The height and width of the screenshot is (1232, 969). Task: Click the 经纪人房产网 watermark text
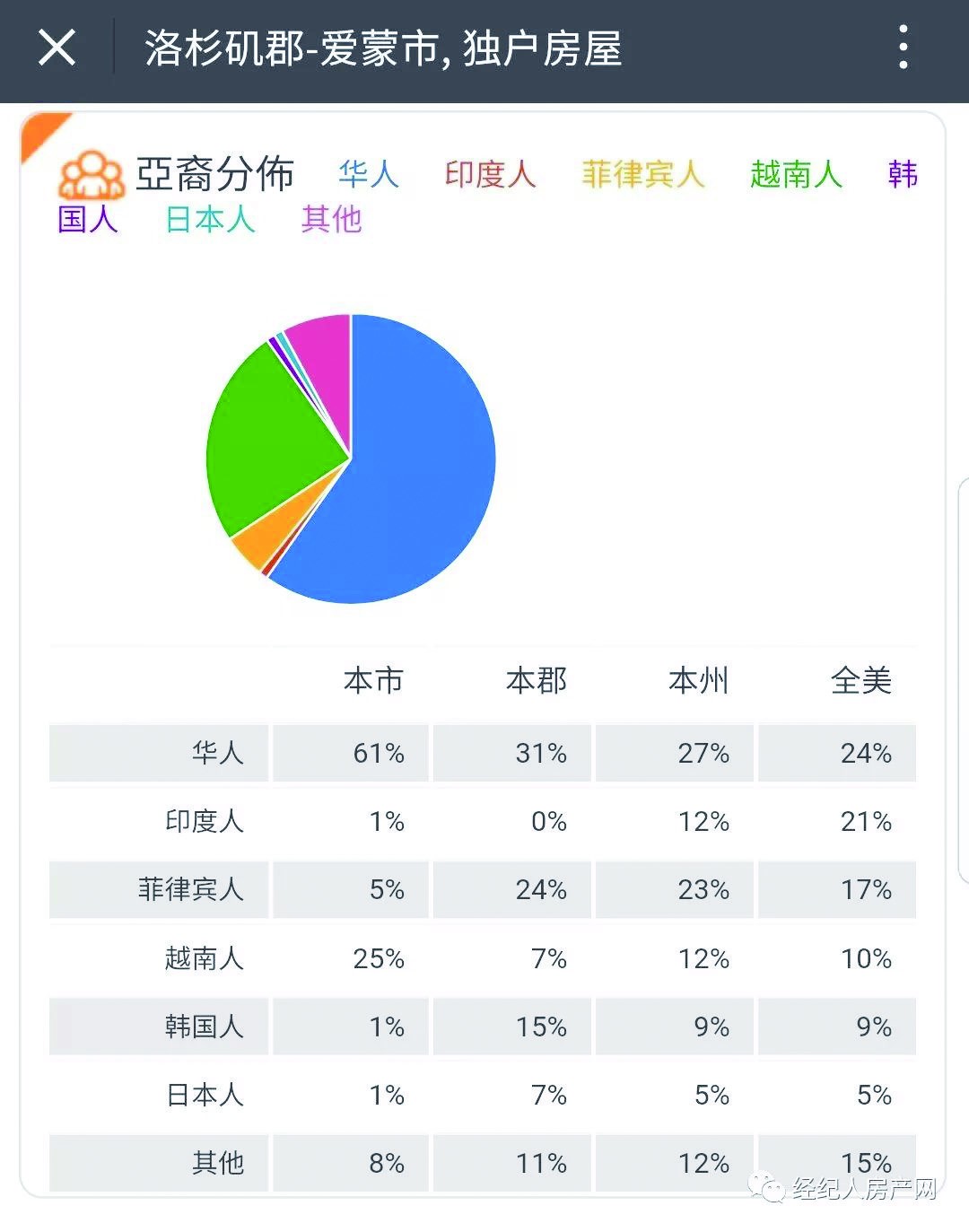[x=864, y=1189]
